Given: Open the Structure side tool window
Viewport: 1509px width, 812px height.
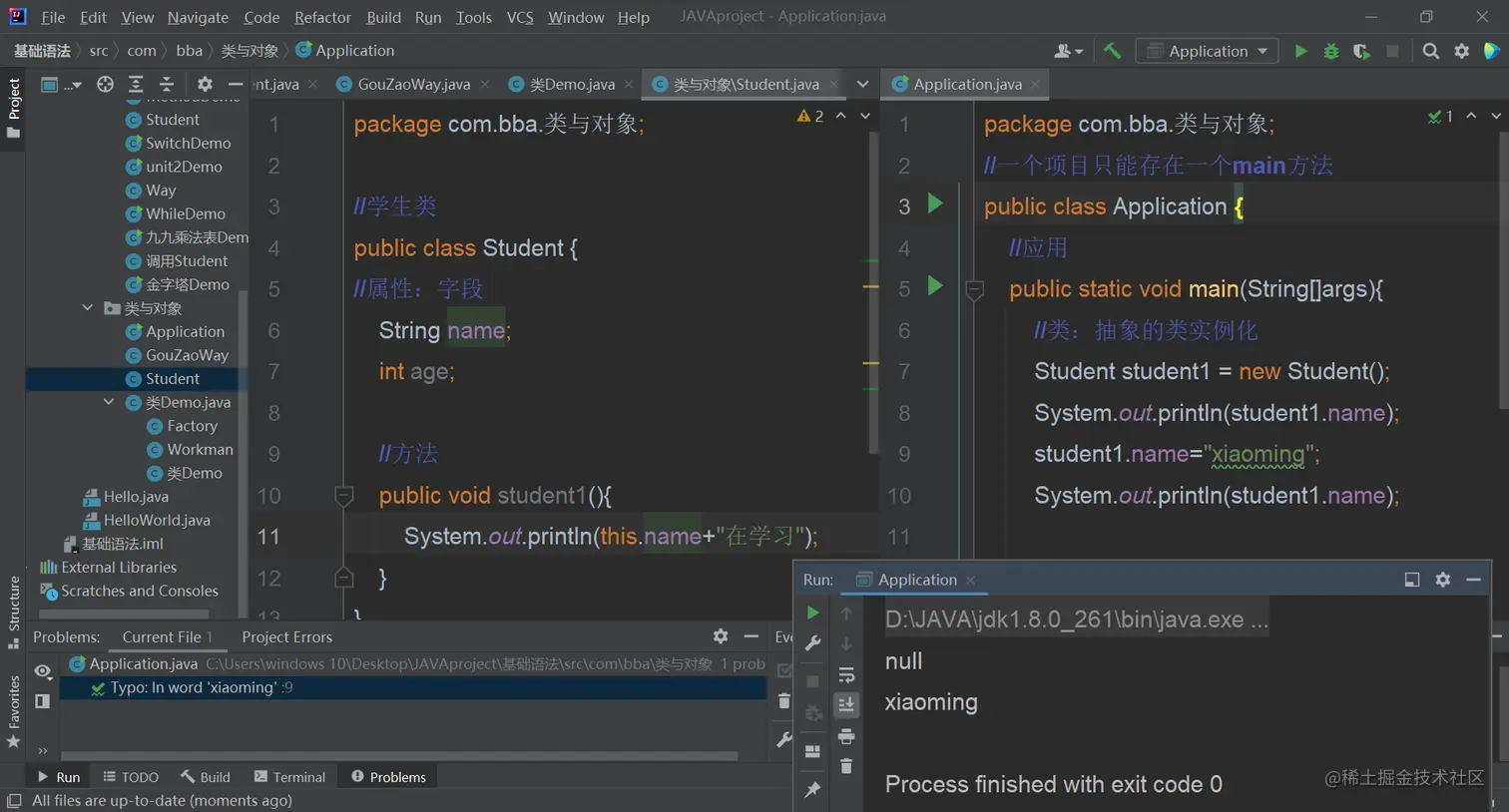Looking at the screenshot, I should pos(14,610).
